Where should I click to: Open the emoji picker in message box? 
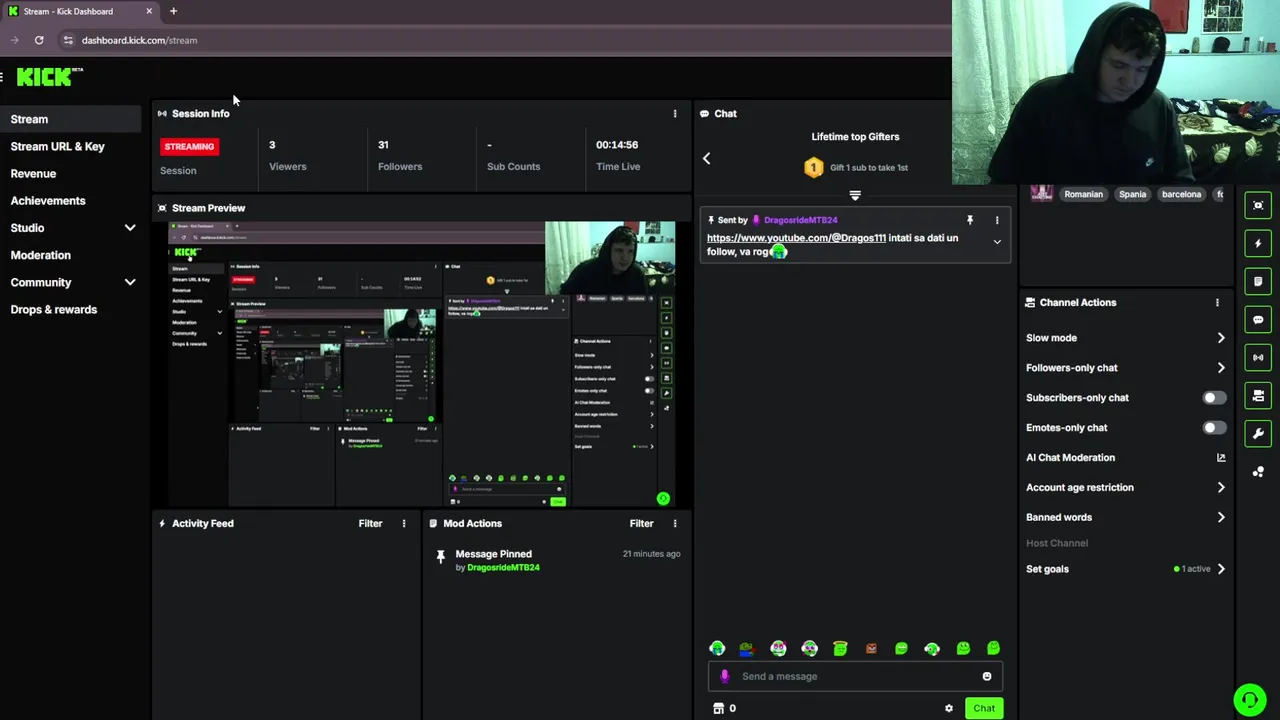pos(987,676)
